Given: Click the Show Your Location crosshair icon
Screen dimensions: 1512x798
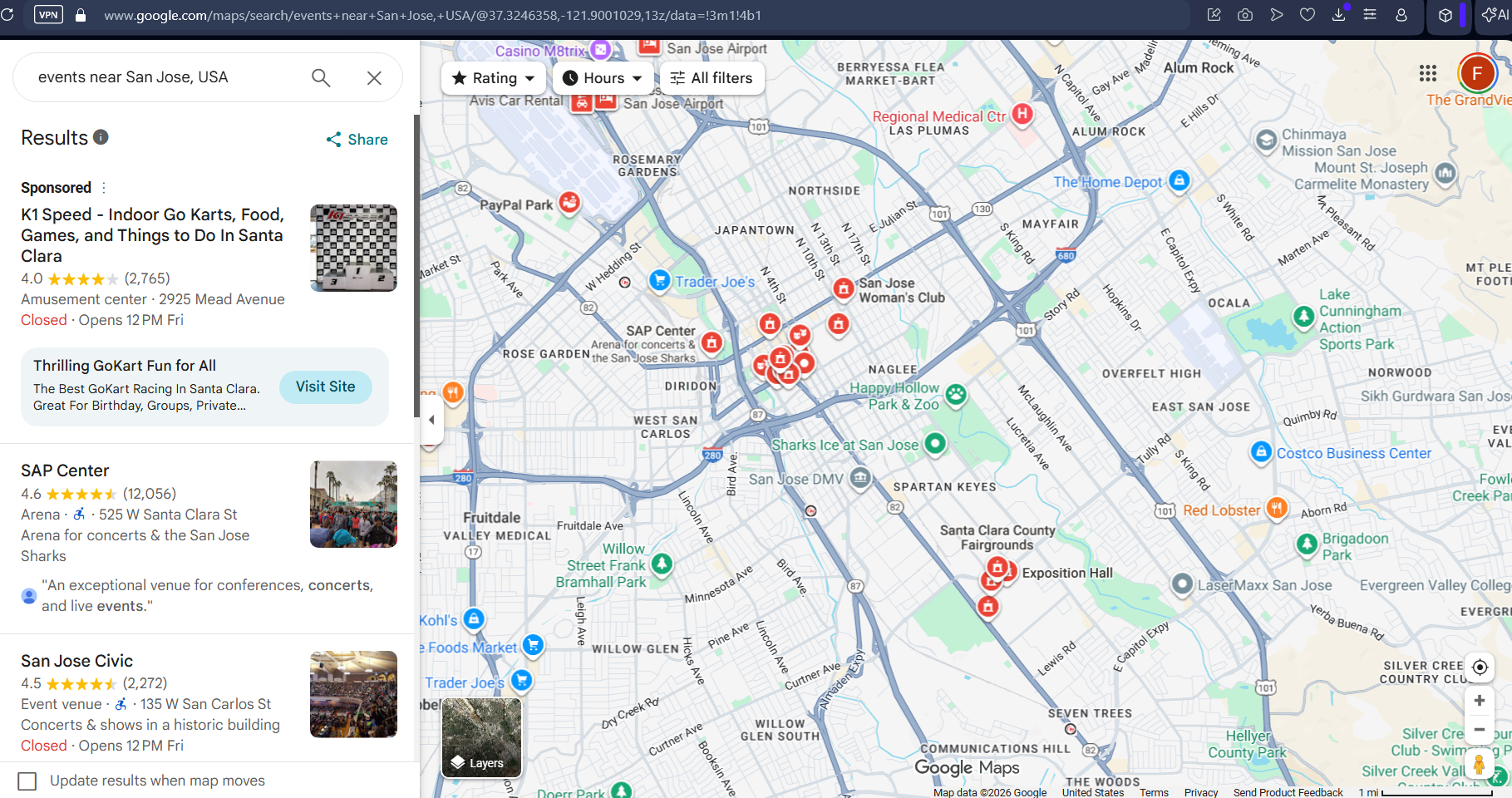Looking at the screenshot, I should point(1480,667).
